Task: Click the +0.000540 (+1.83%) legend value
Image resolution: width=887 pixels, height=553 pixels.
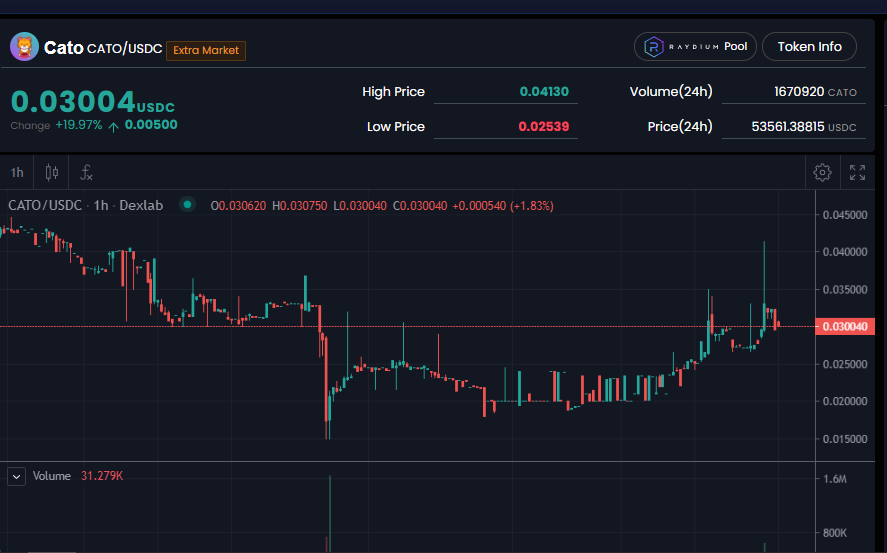Action: coord(503,206)
